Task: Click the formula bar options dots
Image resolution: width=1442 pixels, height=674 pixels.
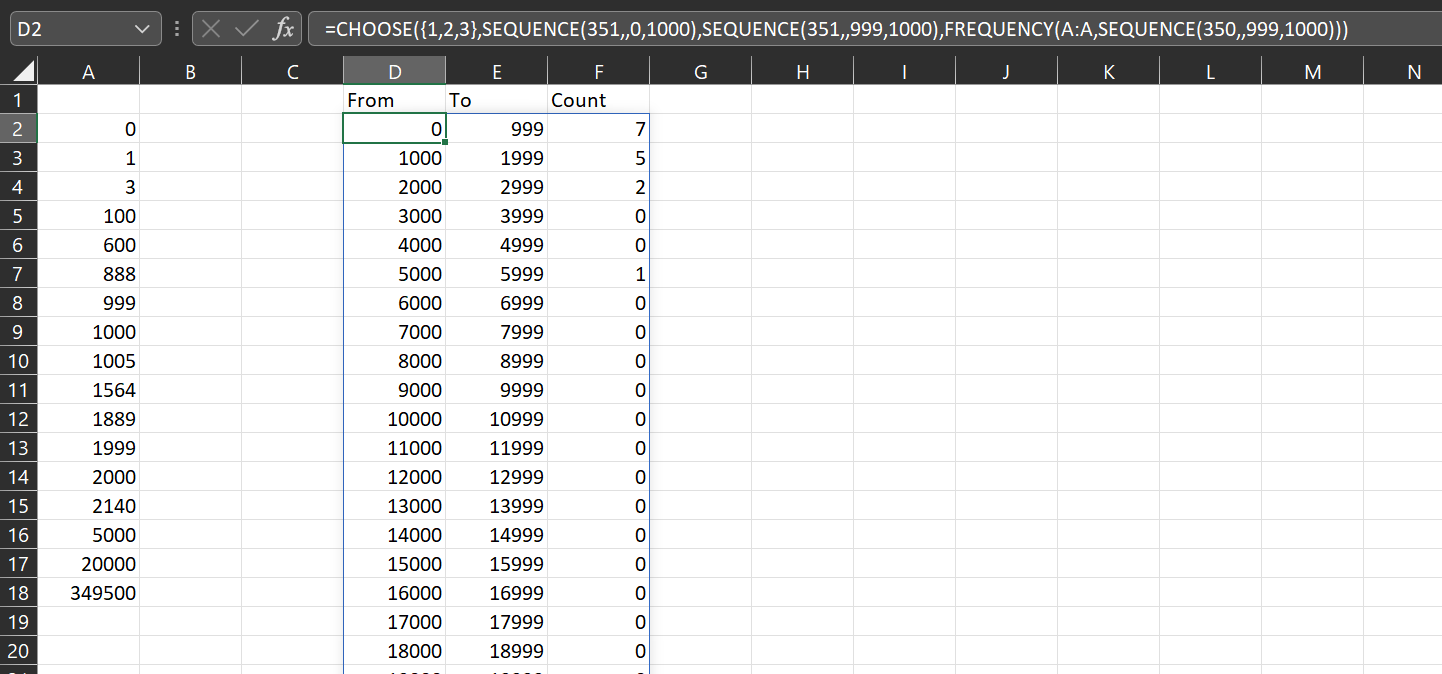Action: pyautogui.click(x=176, y=29)
